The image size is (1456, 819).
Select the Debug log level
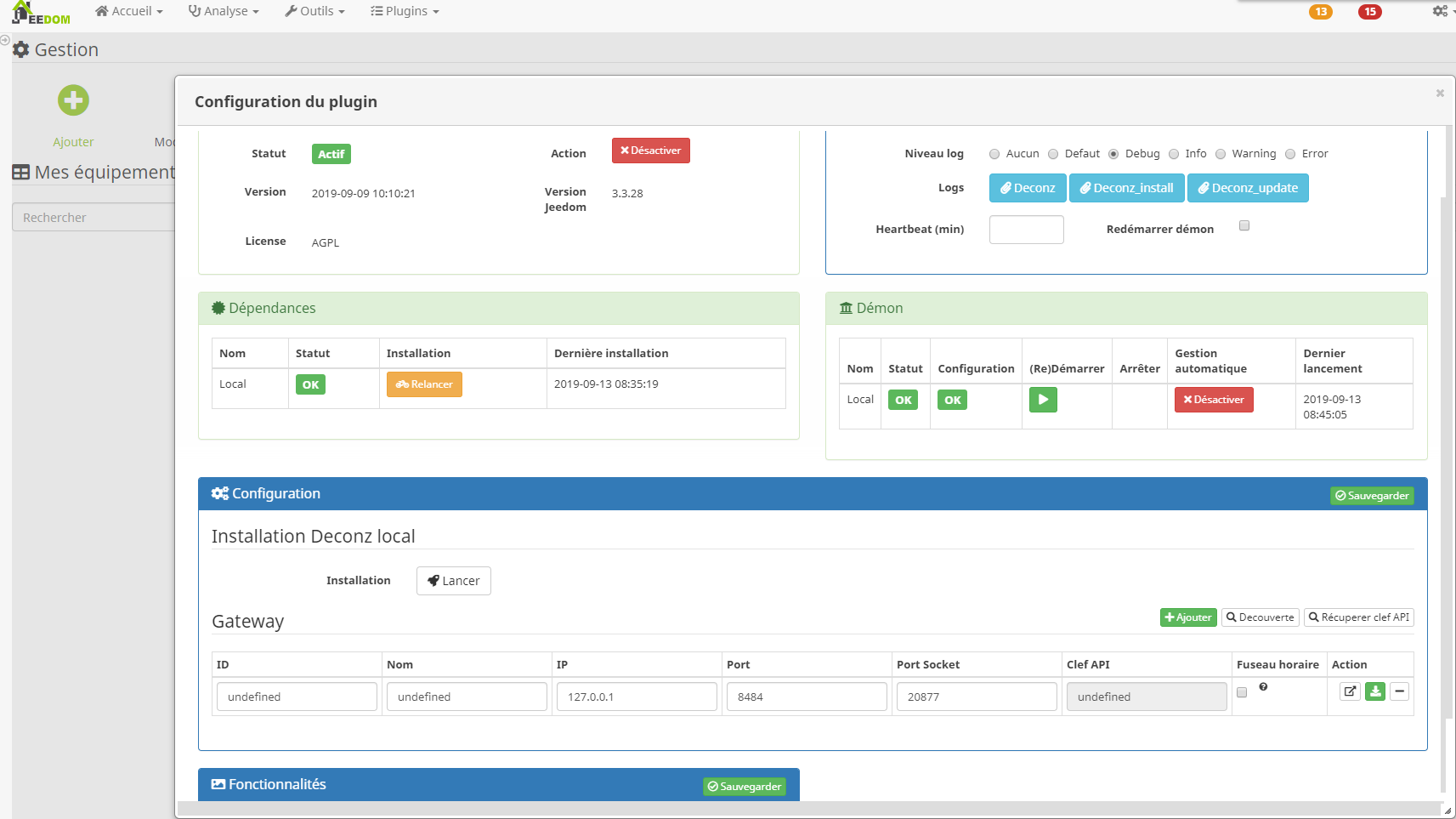pyautogui.click(x=1113, y=154)
